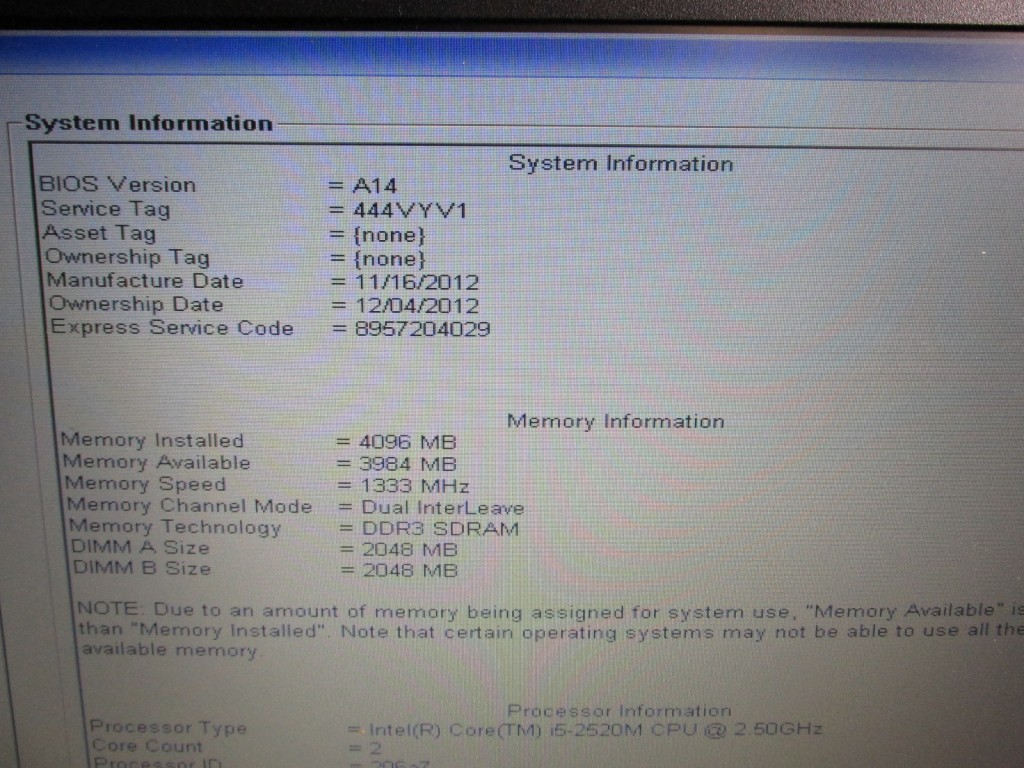Click the {none} value beside Ownership Tag
The image size is (1024, 768).
click(390, 259)
